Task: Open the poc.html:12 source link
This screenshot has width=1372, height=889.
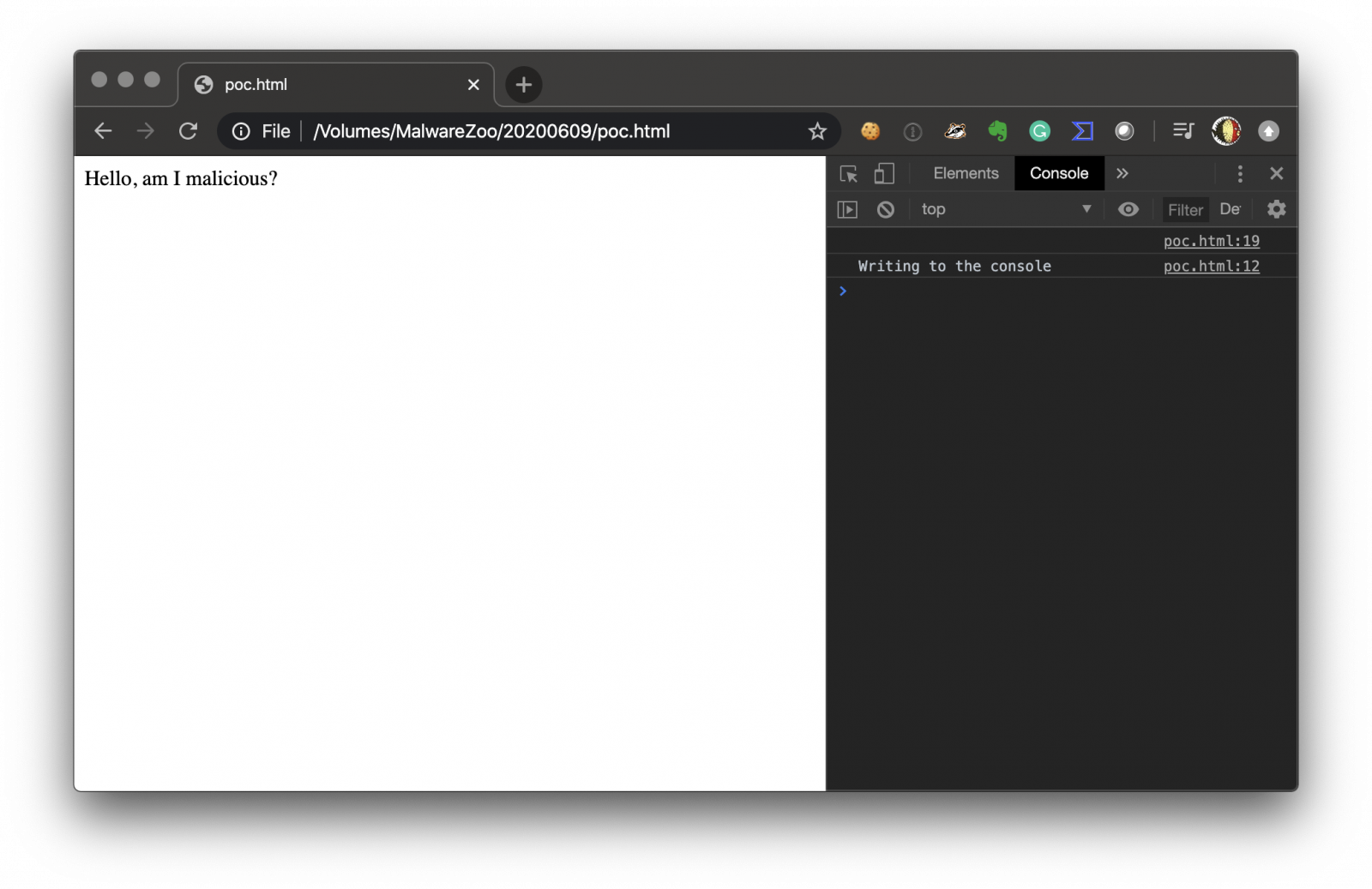Action: 1211,266
